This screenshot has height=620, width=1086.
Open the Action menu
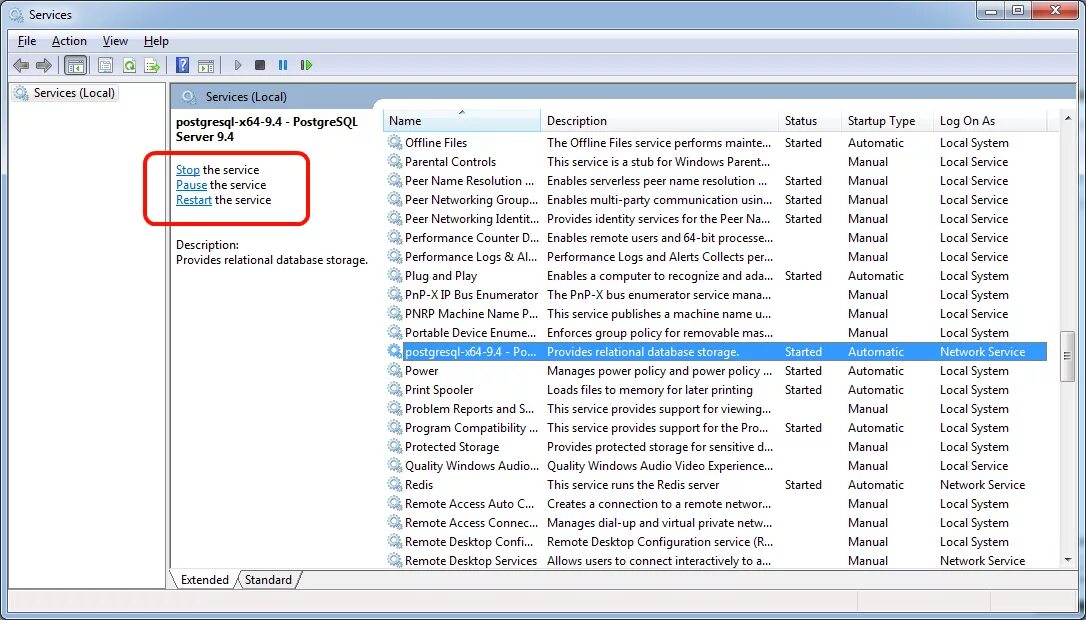[69, 41]
